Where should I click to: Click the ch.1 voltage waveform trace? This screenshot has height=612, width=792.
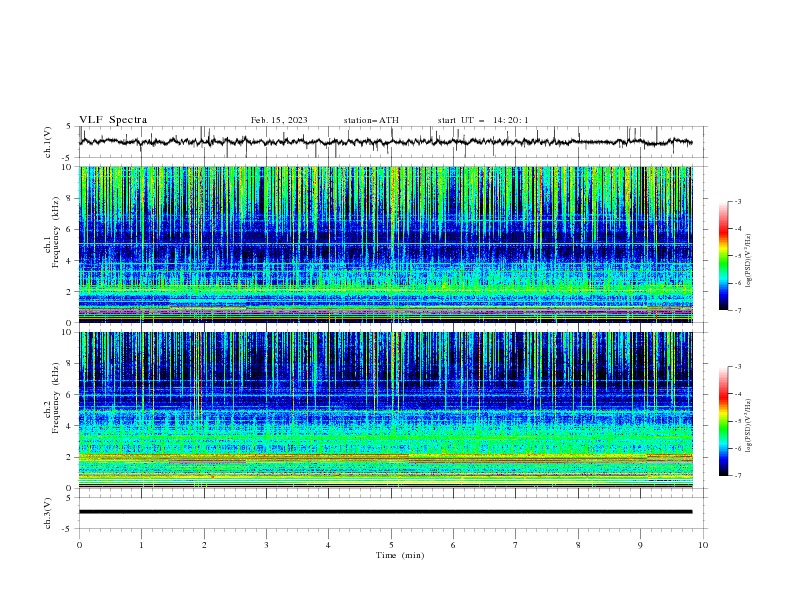click(x=385, y=142)
